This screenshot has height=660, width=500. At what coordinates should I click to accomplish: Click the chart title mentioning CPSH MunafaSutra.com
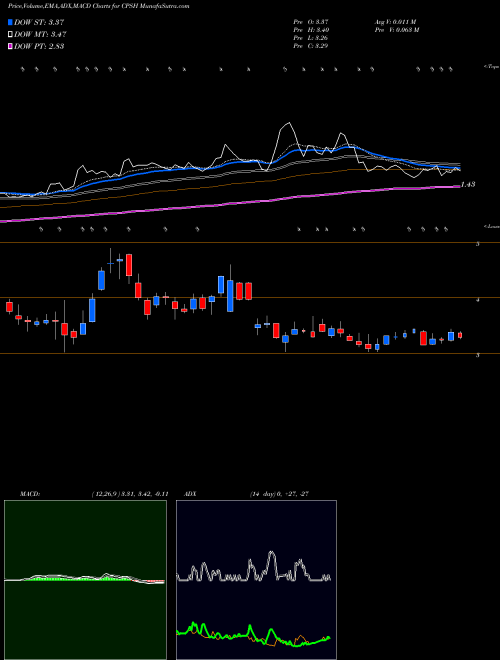click(98, 6)
